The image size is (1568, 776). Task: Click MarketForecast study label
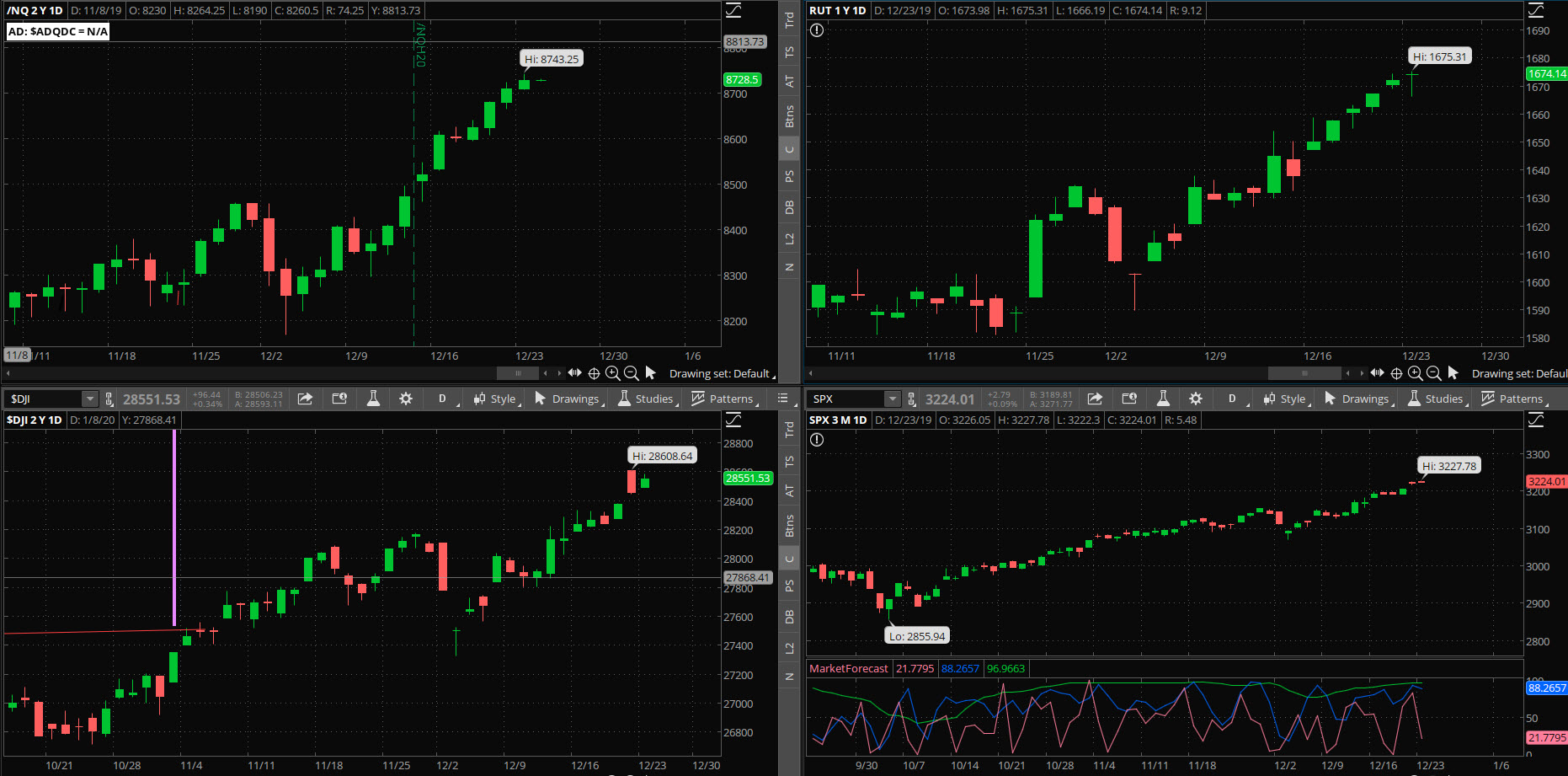[x=849, y=668]
